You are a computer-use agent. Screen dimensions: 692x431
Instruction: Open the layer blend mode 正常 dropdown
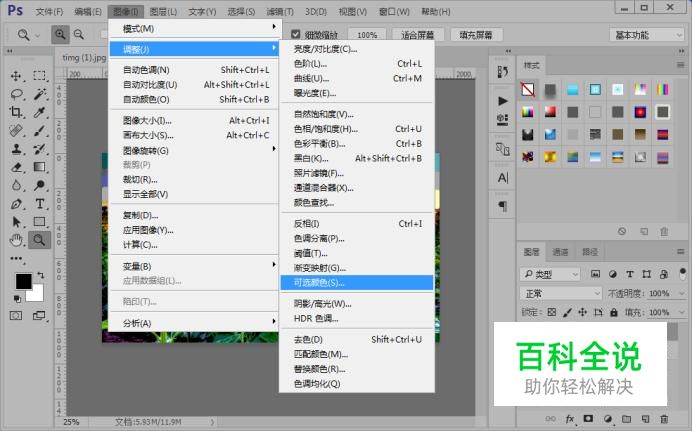(560, 293)
